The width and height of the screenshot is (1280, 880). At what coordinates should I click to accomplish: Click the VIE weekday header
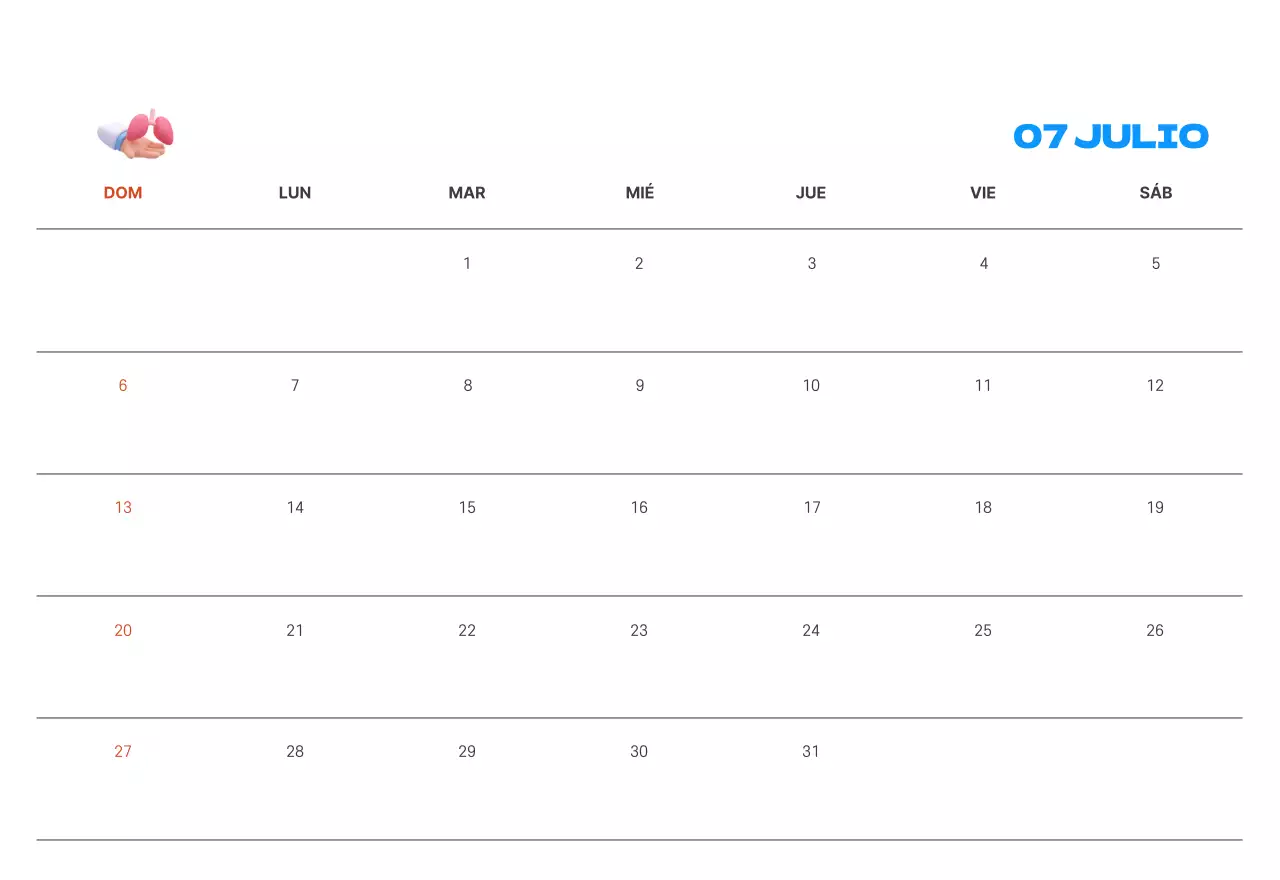(983, 193)
